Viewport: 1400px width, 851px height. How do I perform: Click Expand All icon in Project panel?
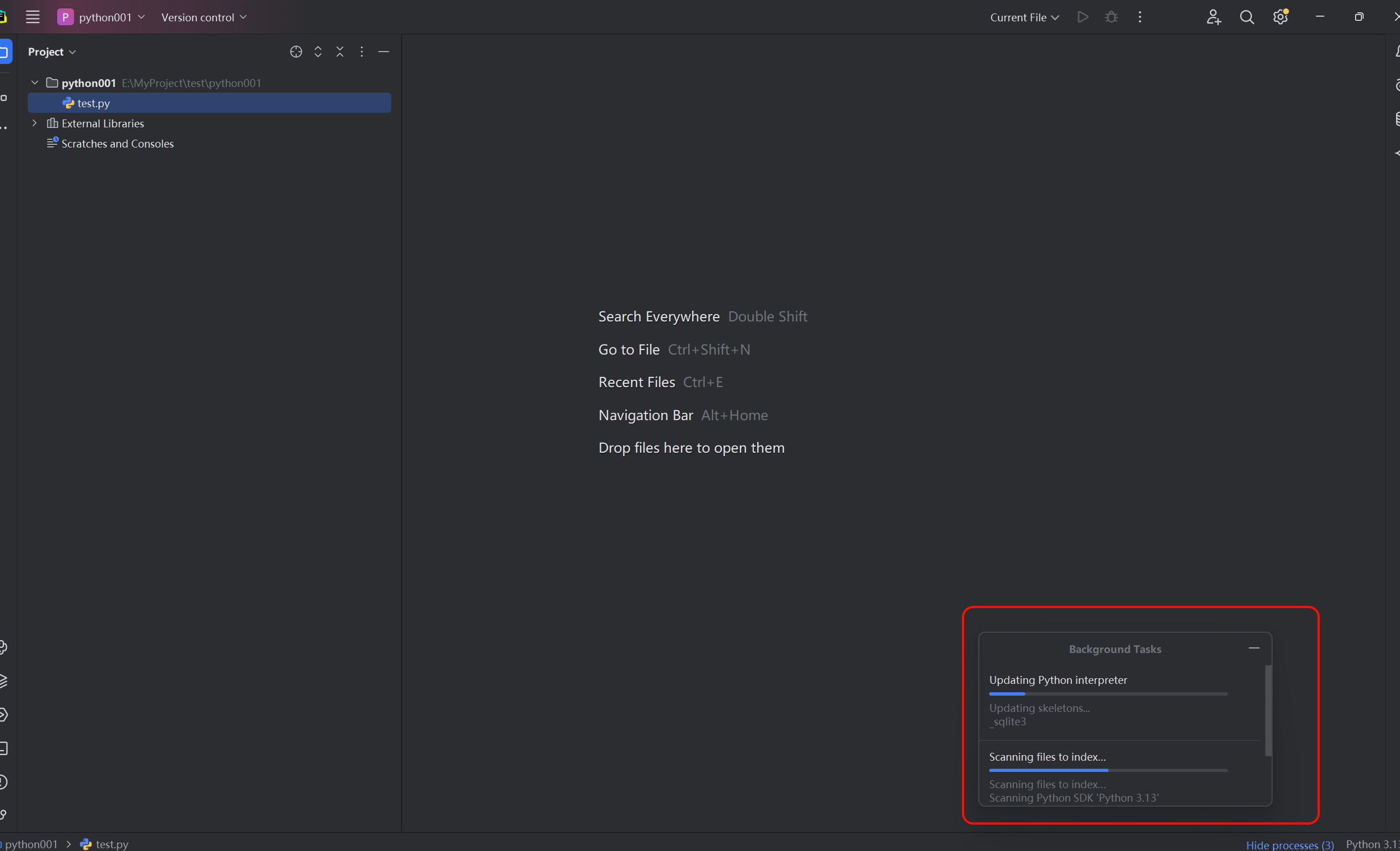point(317,52)
